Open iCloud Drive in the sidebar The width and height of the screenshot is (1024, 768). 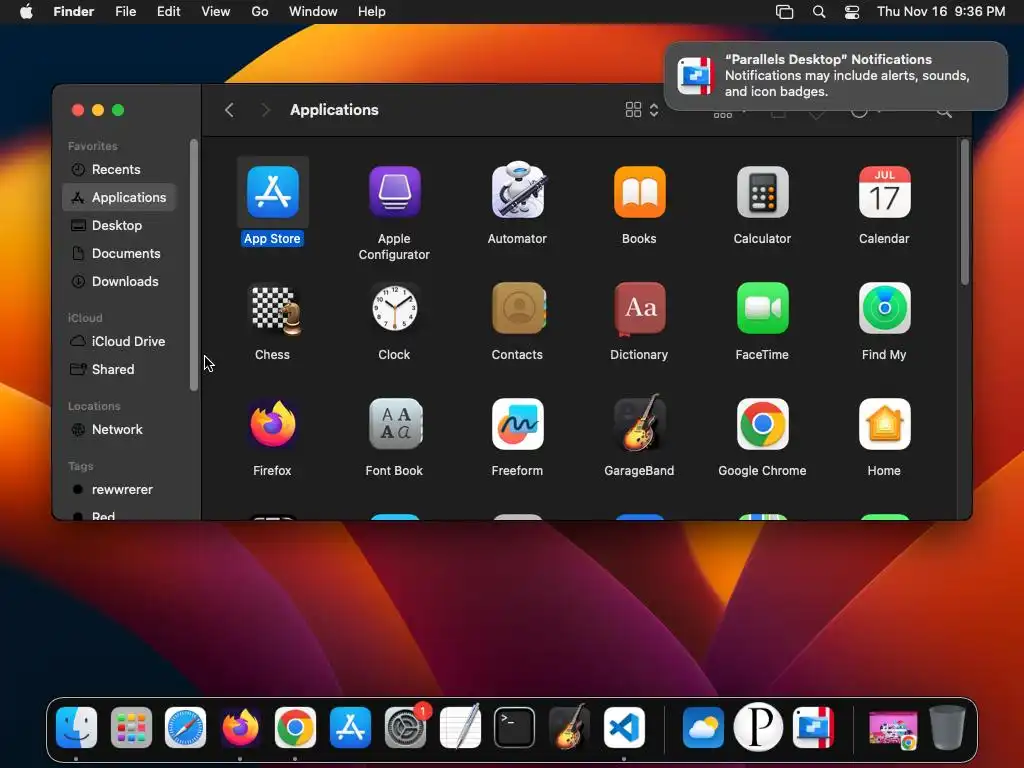[x=120, y=342]
